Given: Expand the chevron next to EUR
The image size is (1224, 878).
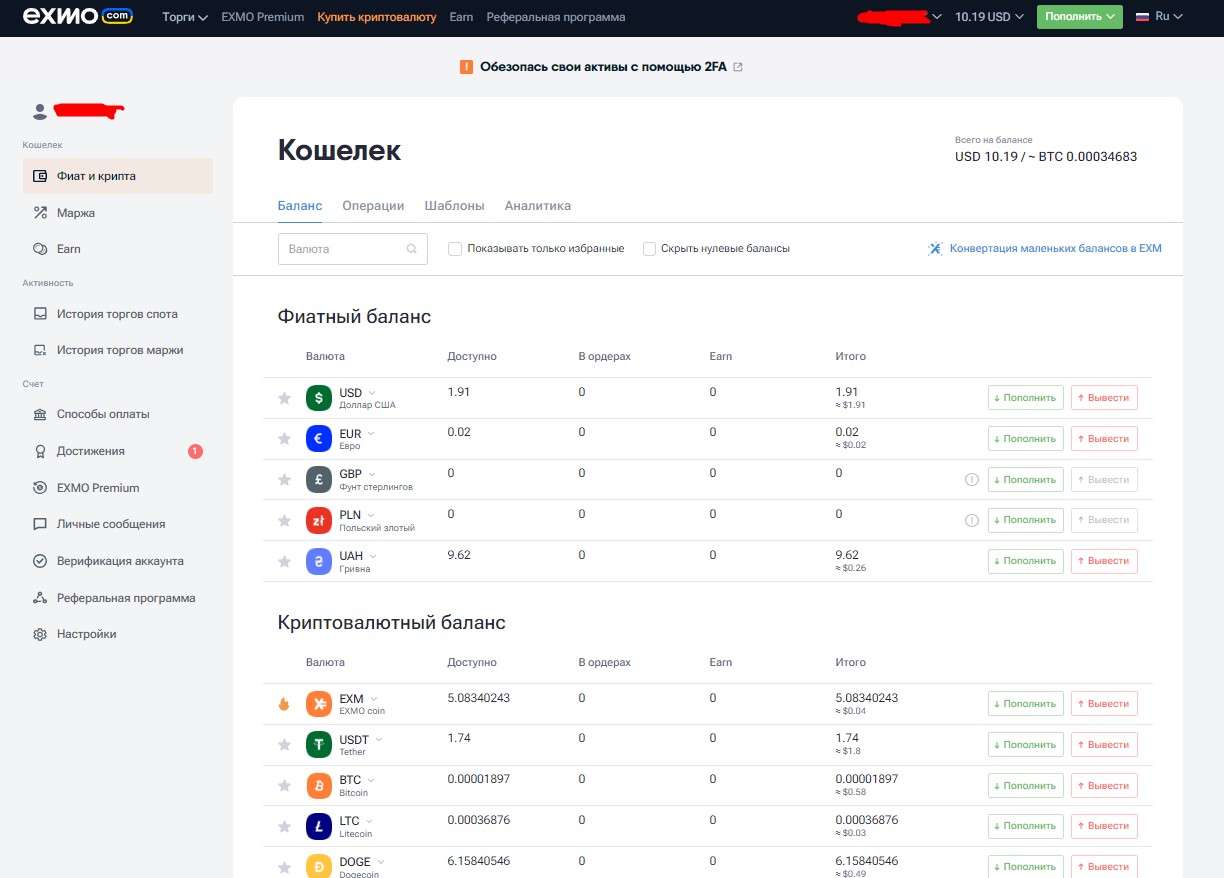Looking at the screenshot, I should coord(371,433).
